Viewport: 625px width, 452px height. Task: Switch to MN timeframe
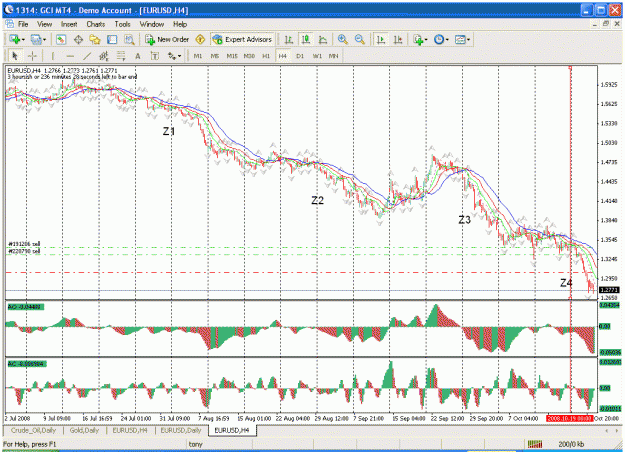tap(333, 56)
